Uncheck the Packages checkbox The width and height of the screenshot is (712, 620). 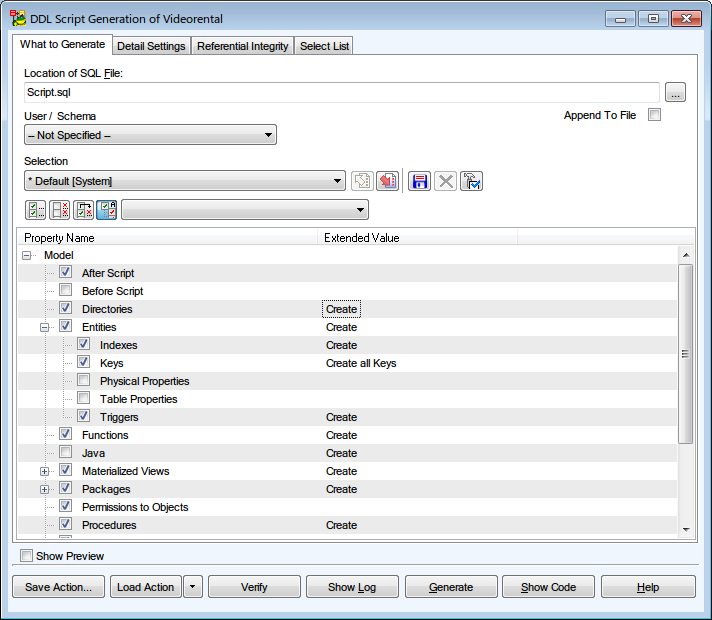tap(65, 488)
